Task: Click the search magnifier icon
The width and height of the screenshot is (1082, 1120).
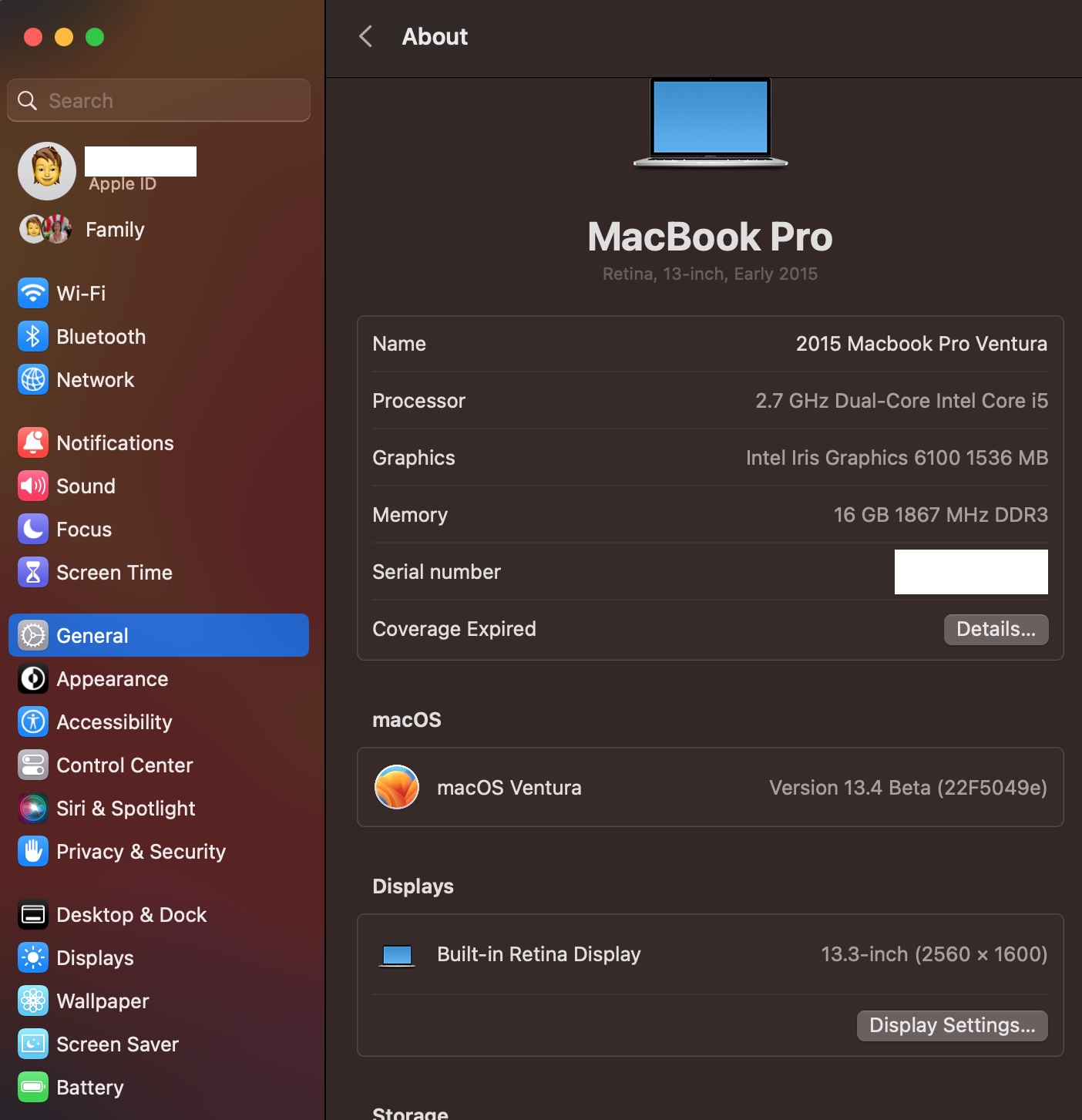Action: click(x=27, y=101)
